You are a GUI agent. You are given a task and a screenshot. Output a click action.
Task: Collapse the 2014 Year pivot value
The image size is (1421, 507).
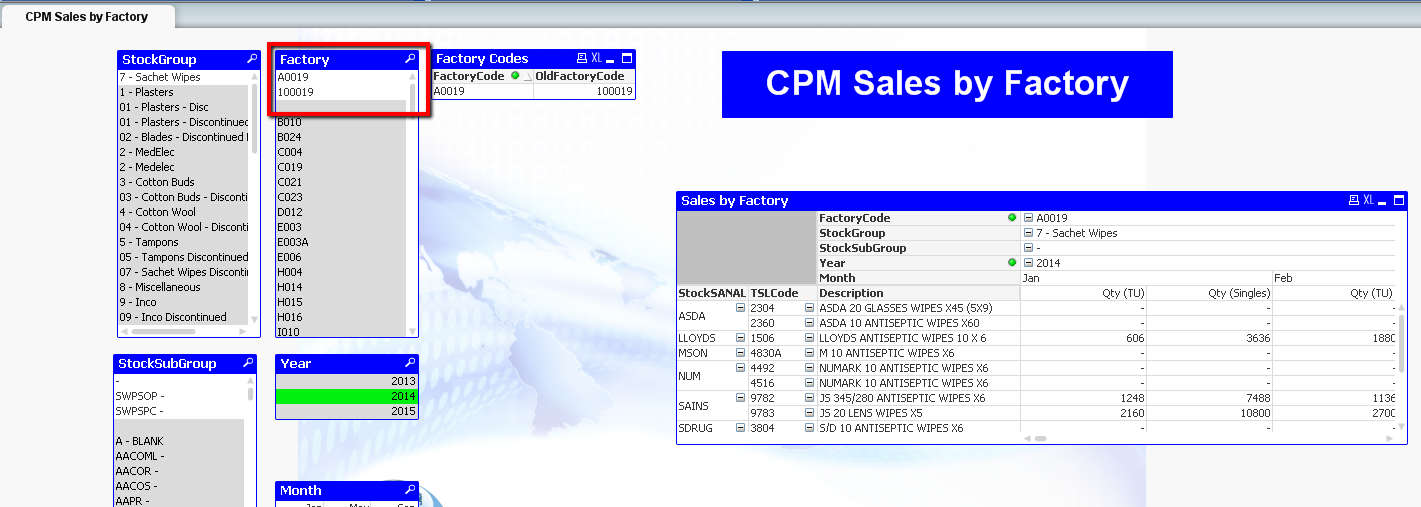pos(1028,263)
